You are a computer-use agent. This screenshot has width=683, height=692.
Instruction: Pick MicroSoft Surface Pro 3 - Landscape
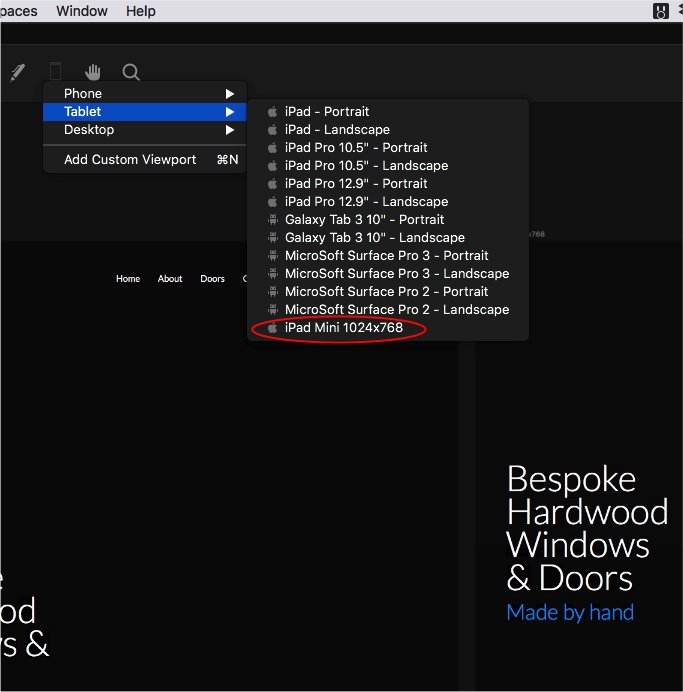tap(396, 274)
